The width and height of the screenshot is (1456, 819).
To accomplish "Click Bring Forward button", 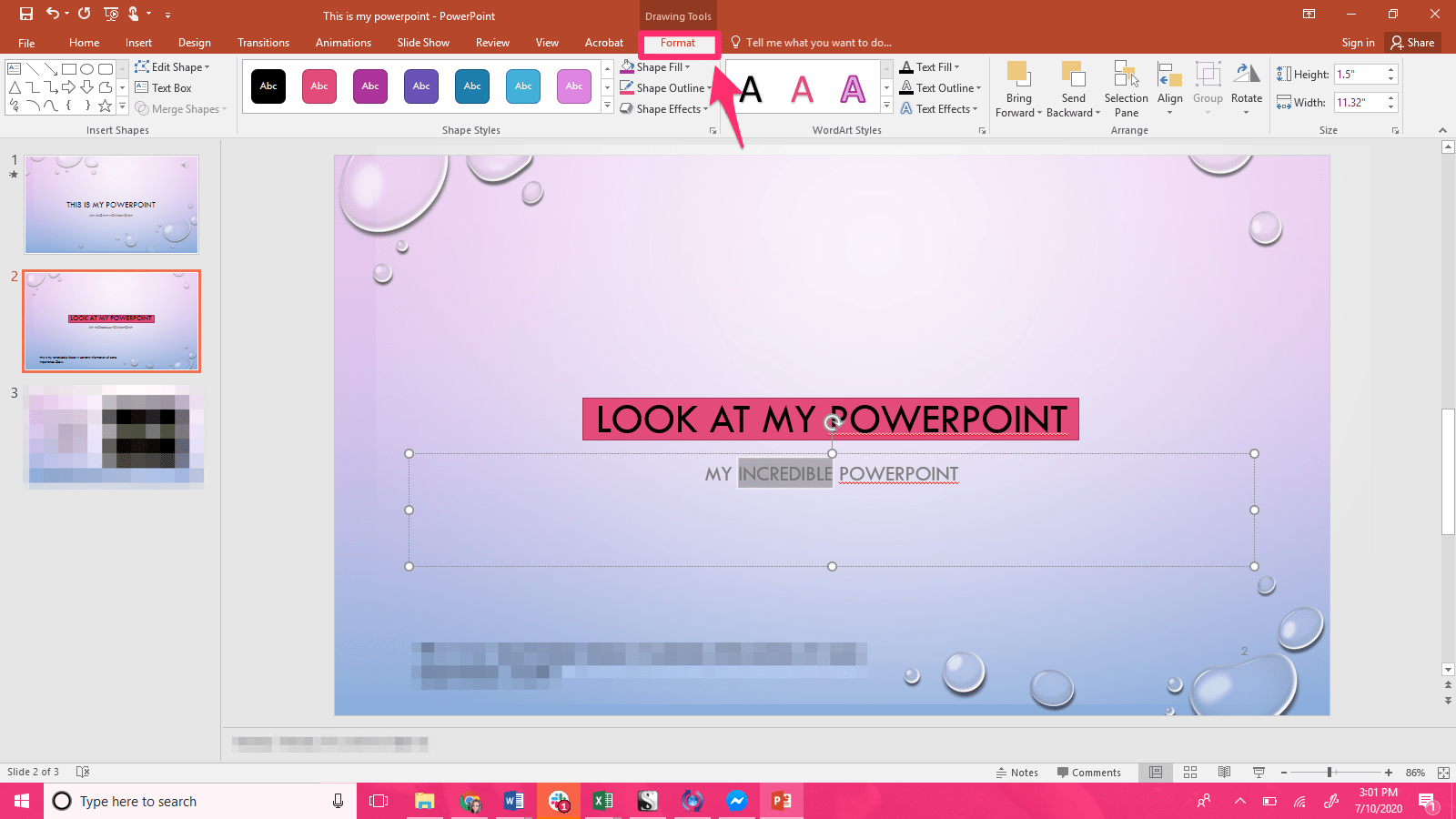I will click(x=1019, y=89).
